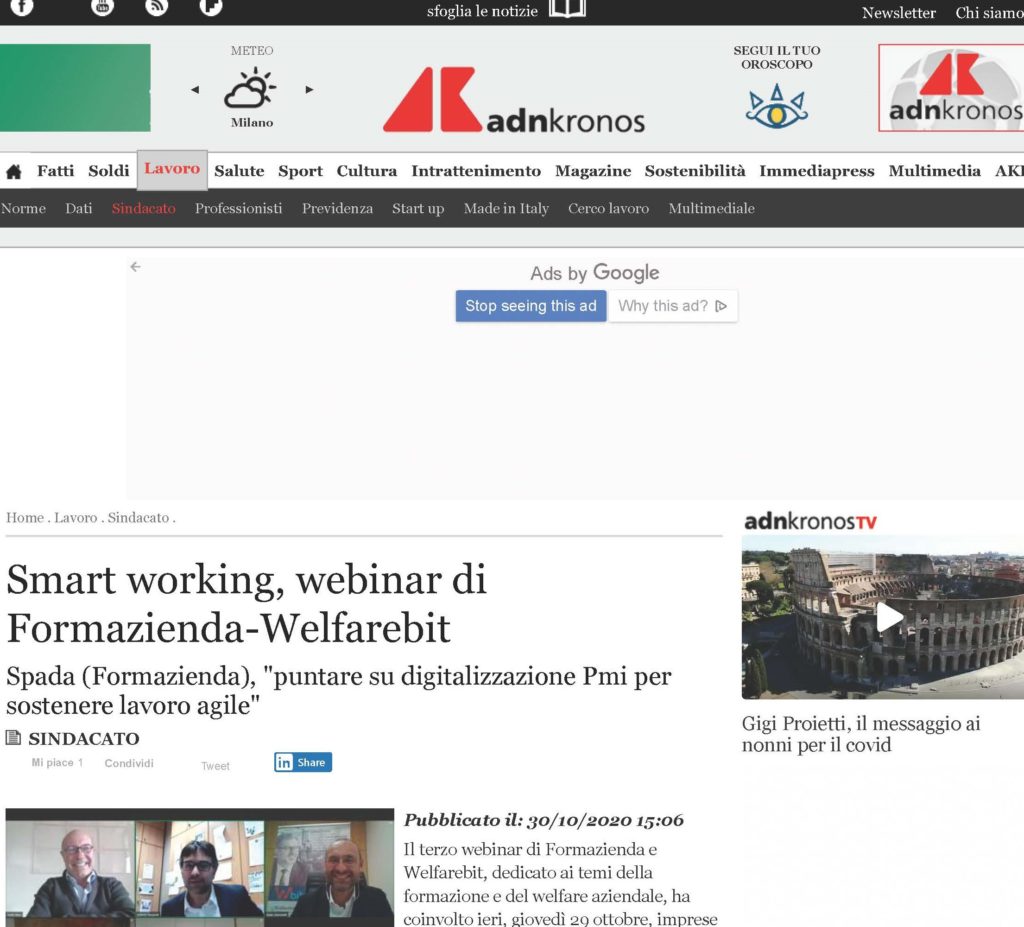Select the Cerco lavoro submenu item
Screen dimensions: 1024x927
(x=608, y=208)
